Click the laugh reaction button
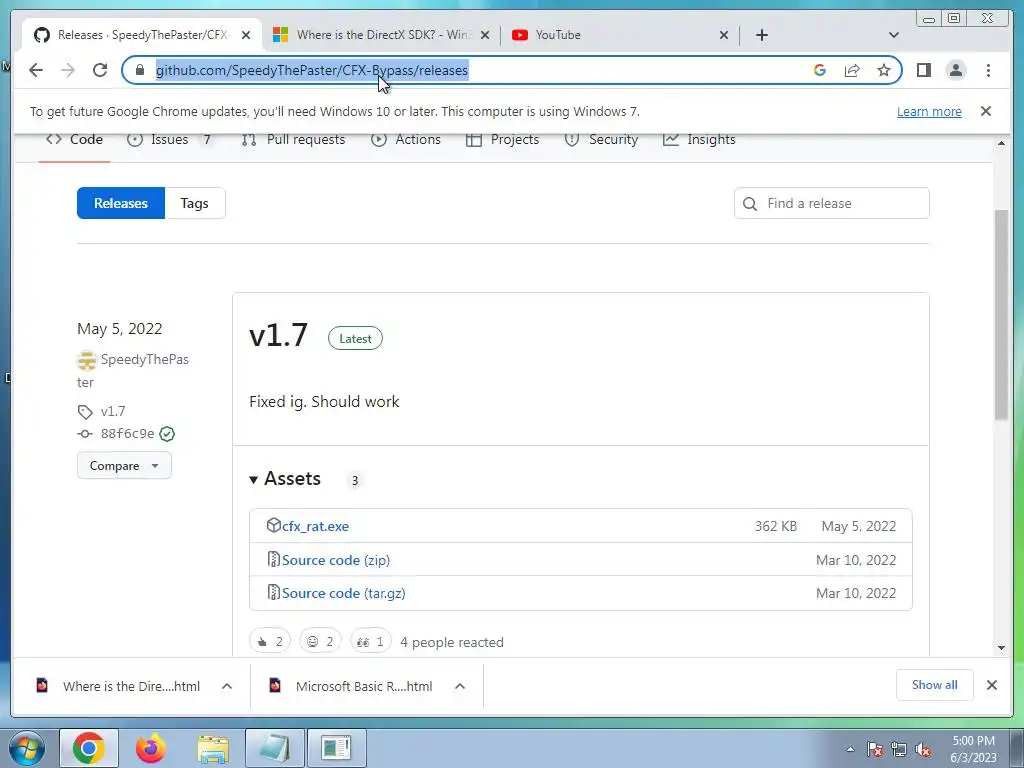Viewport: 1024px width, 768px height. (320, 642)
